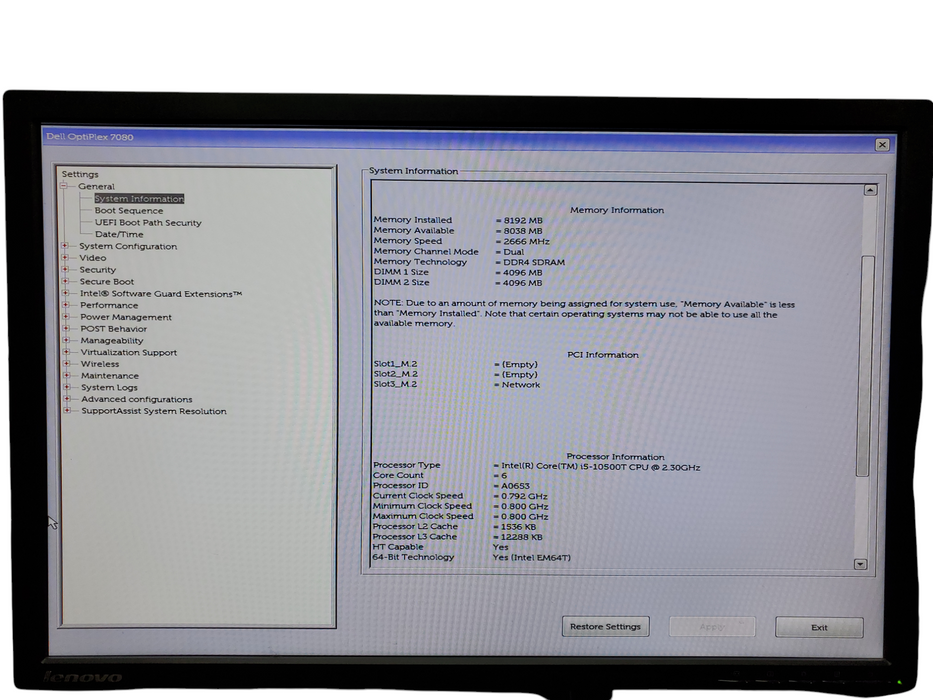The width and height of the screenshot is (933, 700).
Task: Select the Wireless label
Action: (x=100, y=364)
